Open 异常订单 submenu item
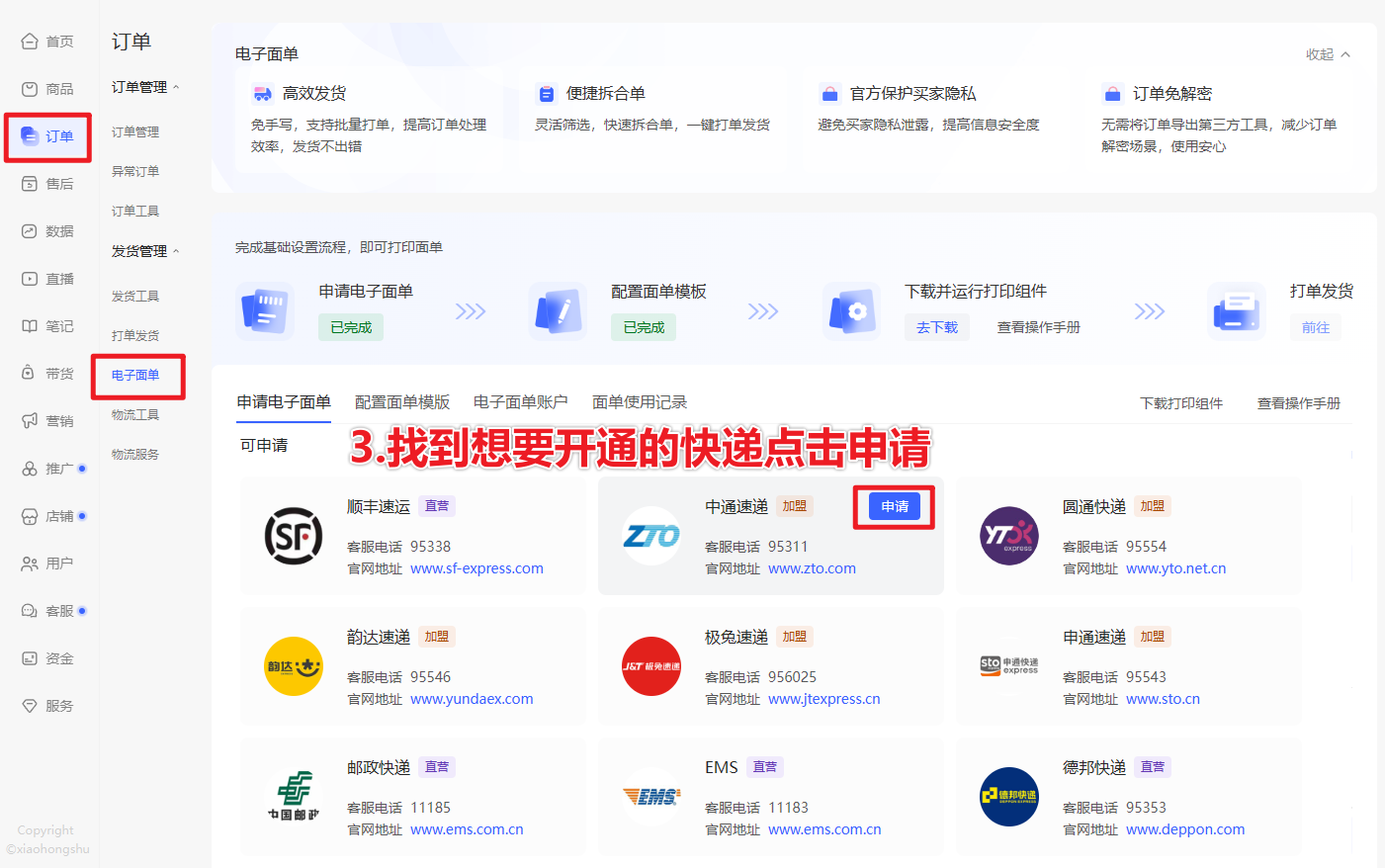The width and height of the screenshot is (1385, 868). 135,171
